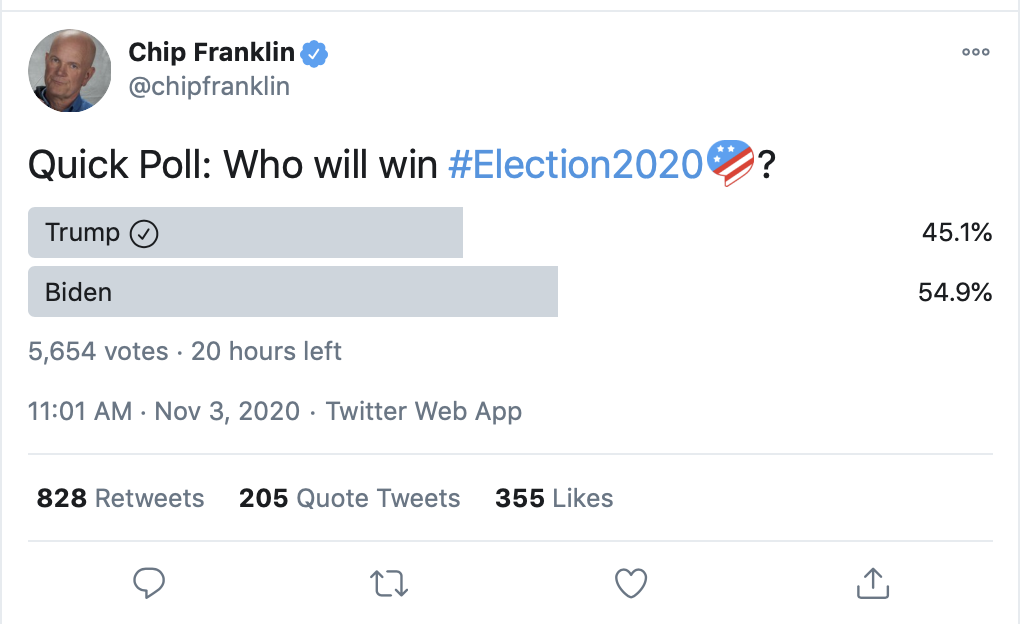This screenshot has width=1024, height=624.
Task: Retweet using the arrows icon
Action: pos(389,584)
